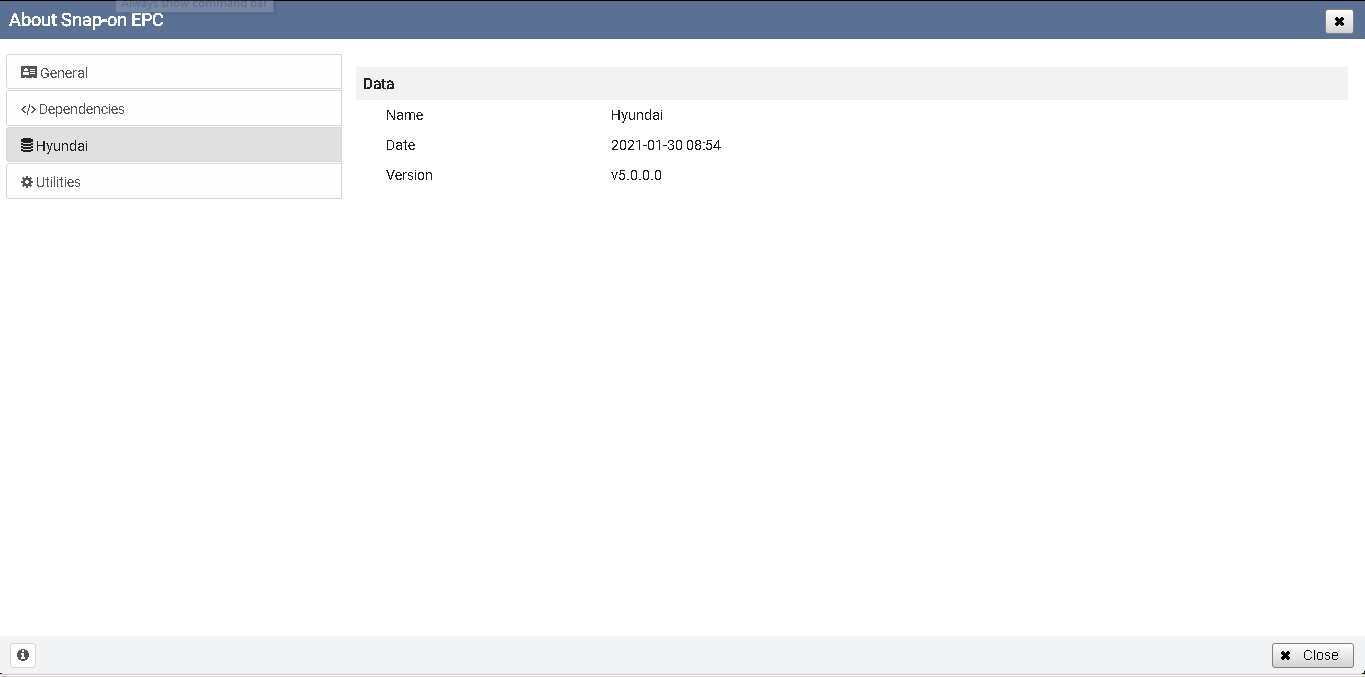Close the About dialog with the X button
This screenshot has height=677, width=1365.
click(1339, 21)
